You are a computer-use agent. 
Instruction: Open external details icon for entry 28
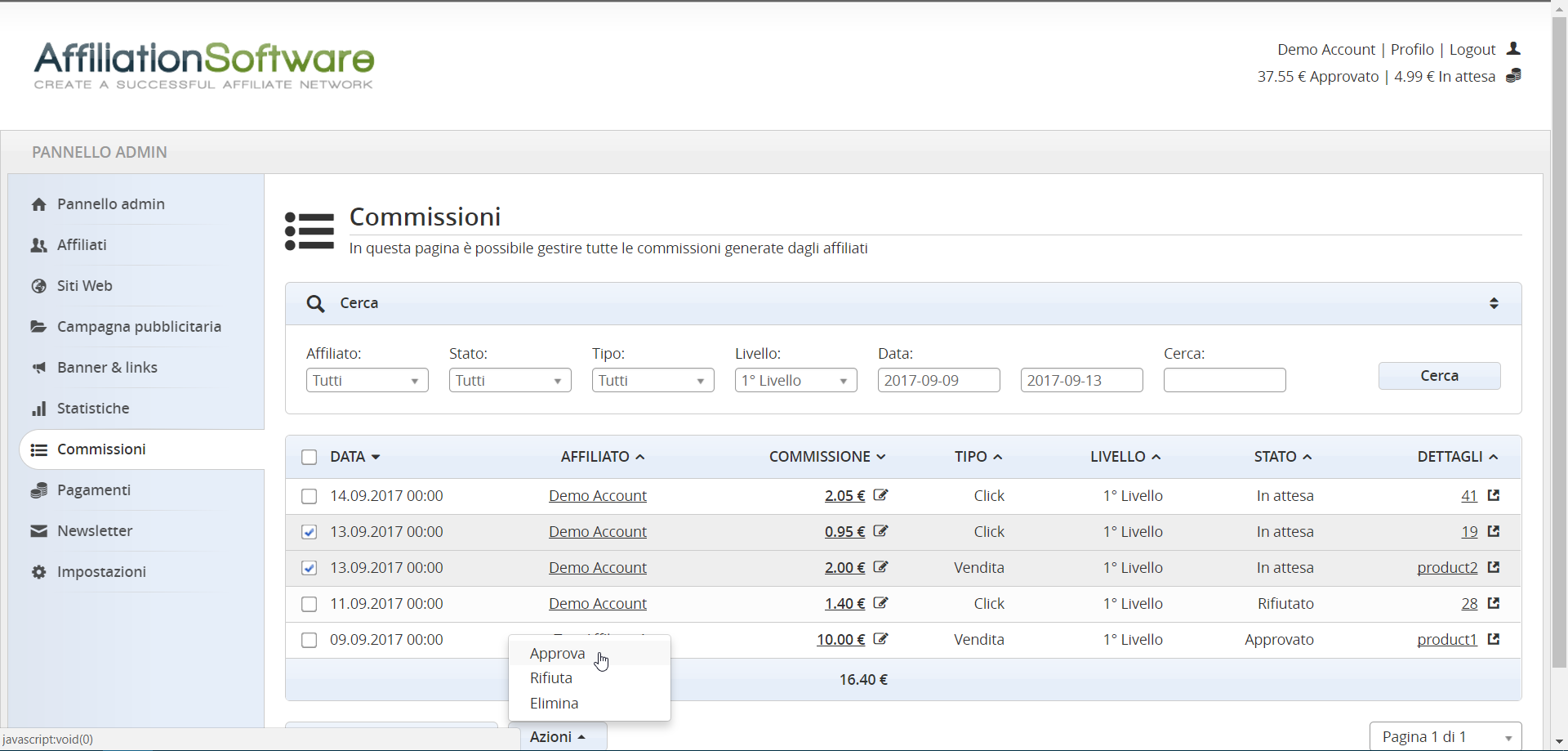click(x=1494, y=603)
